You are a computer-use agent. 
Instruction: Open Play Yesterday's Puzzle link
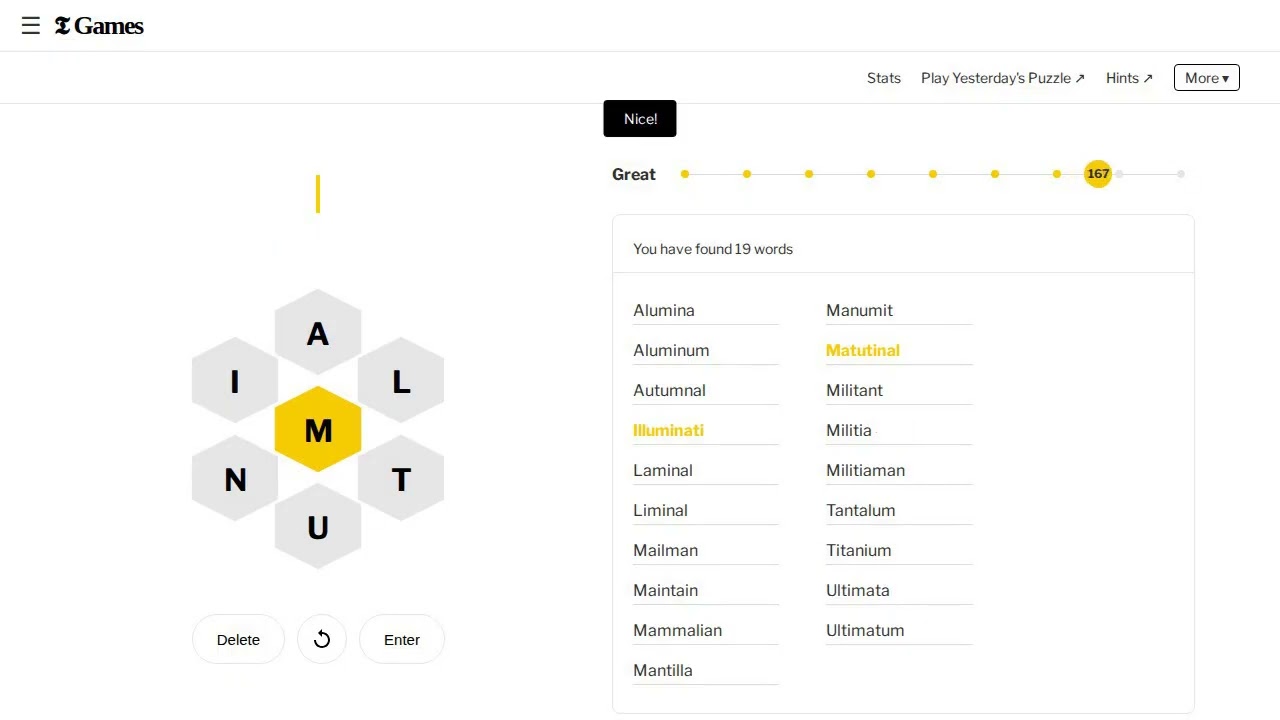click(x=1002, y=78)
